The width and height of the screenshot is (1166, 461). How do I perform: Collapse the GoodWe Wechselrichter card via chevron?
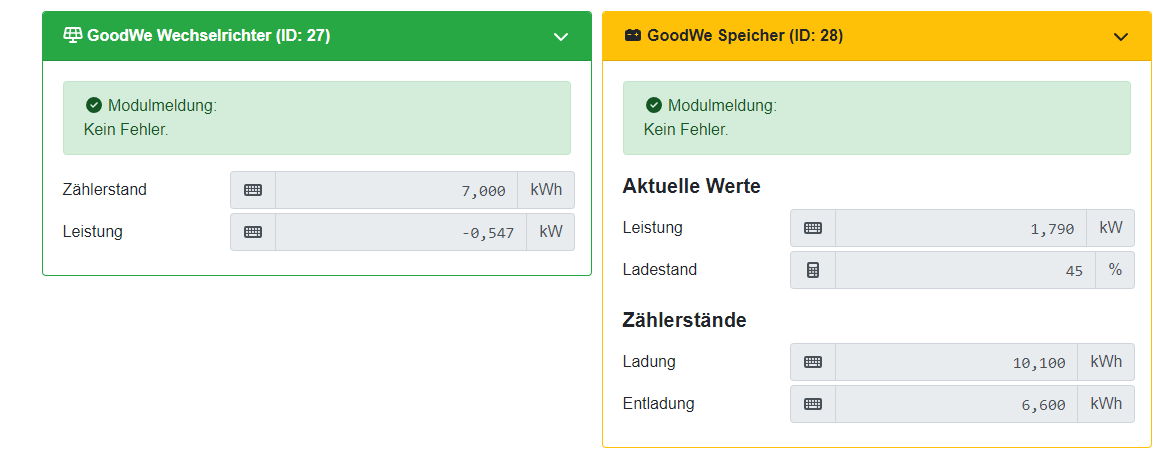click(x=561, y=37)
